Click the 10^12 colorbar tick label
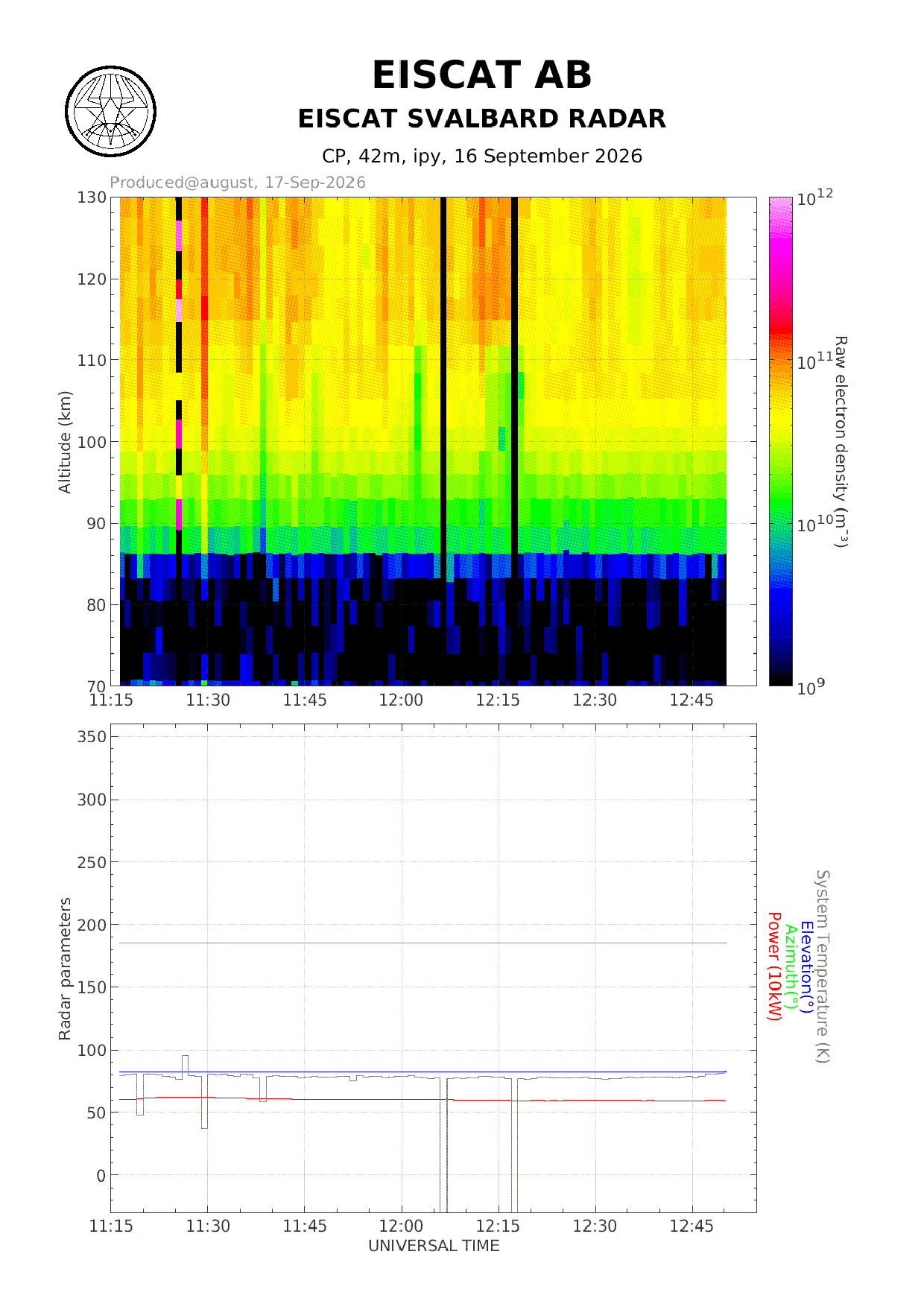Image resolution: width=924 pixels, height=1307 pixels. pos(815,198)
